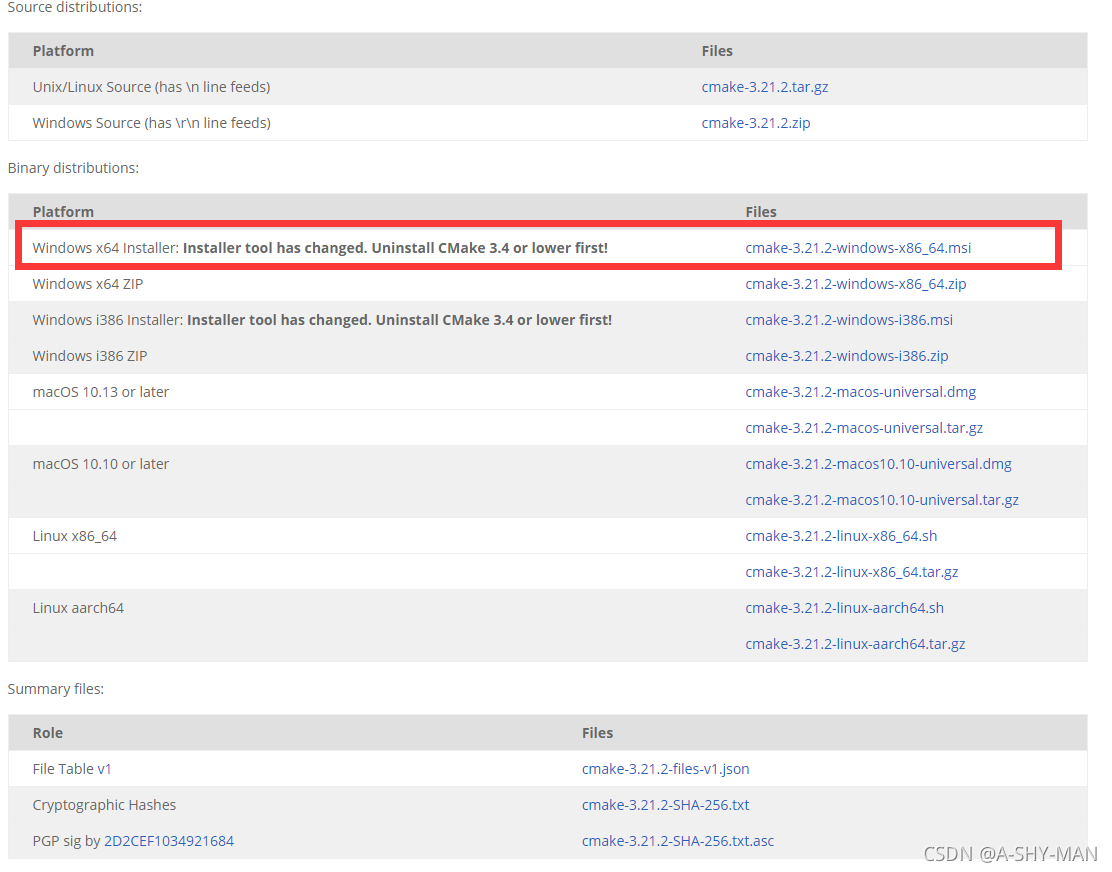The height and width of the screenshot is (872, 1112).
Task: Select 'Windows Source (has \r\n line feeds)' text
Action: (x=152, y=123)
